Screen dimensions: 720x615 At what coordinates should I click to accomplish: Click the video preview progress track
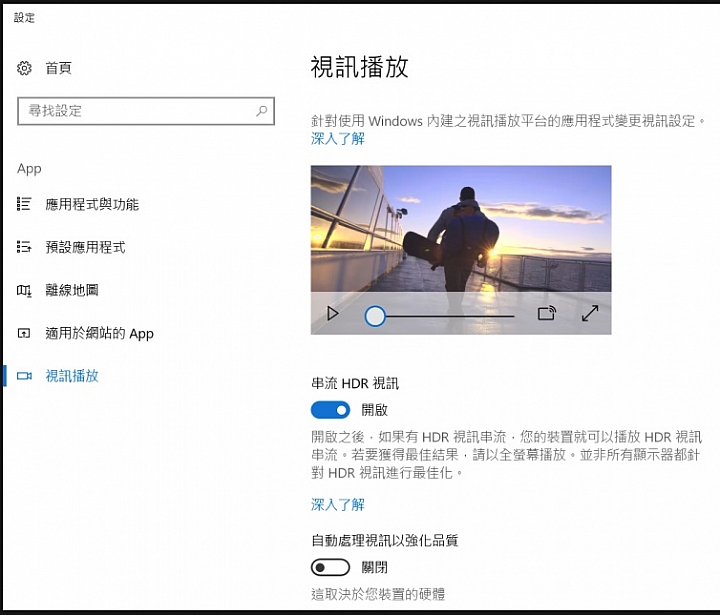(x=450, y=316)
